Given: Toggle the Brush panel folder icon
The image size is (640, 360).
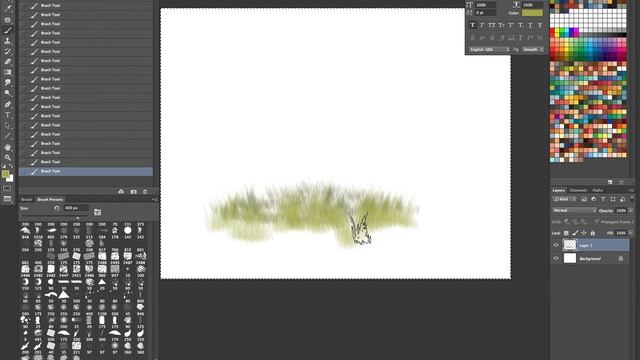Looking at the screenshot, I should pyautogui.click(x=98, y=212).
